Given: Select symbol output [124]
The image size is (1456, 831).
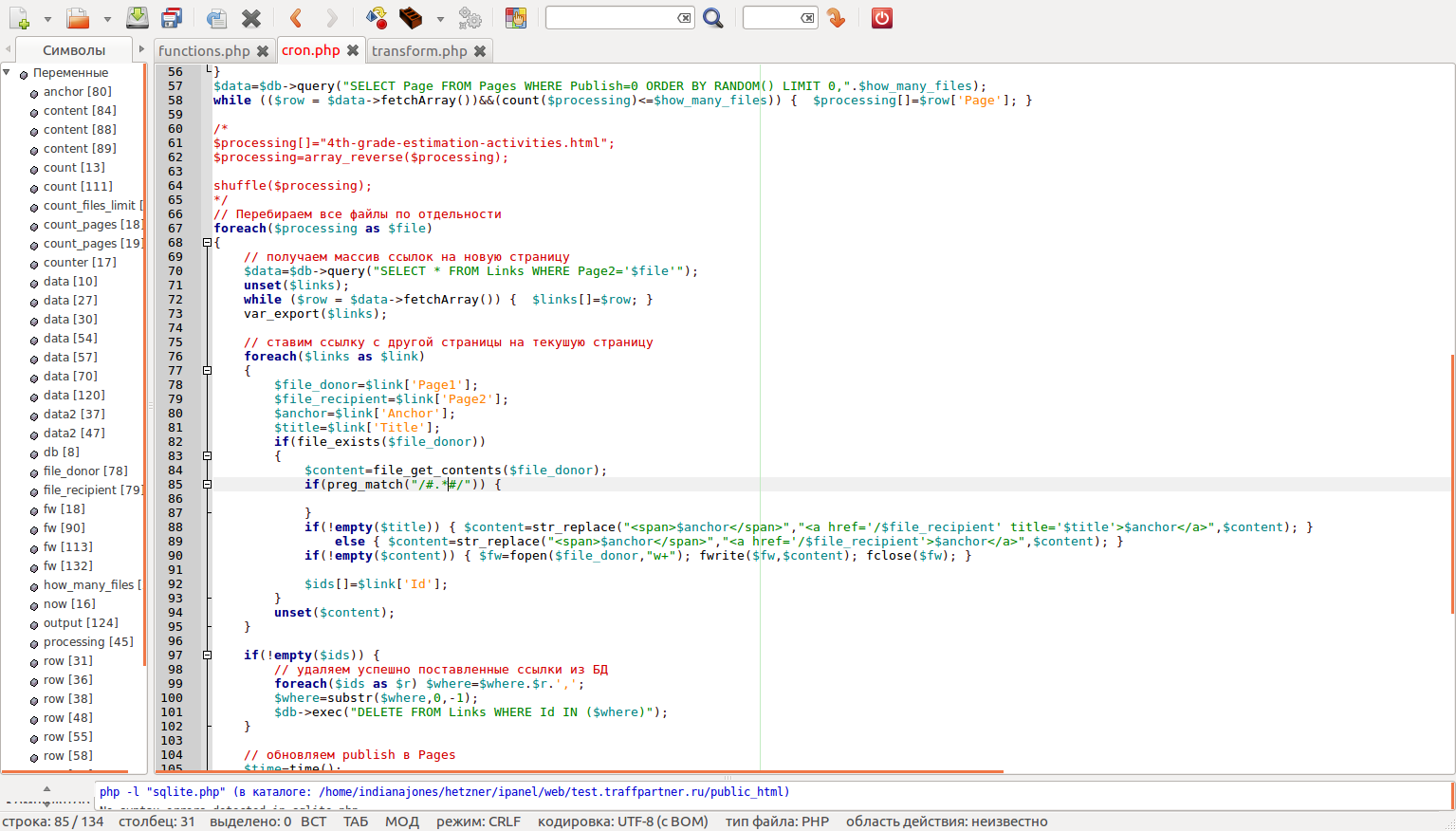Looking at the screenshot, I should 81,623.
